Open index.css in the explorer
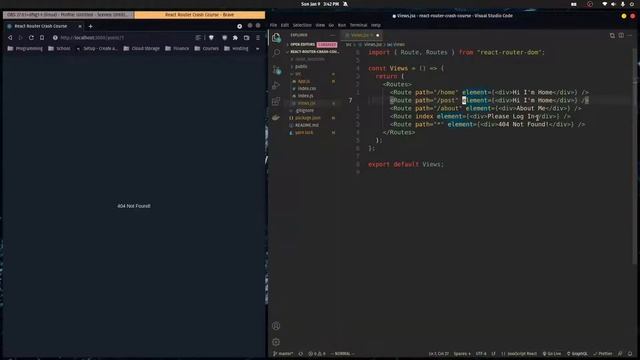This screenshot has height=360, width=640. point(307,89)
